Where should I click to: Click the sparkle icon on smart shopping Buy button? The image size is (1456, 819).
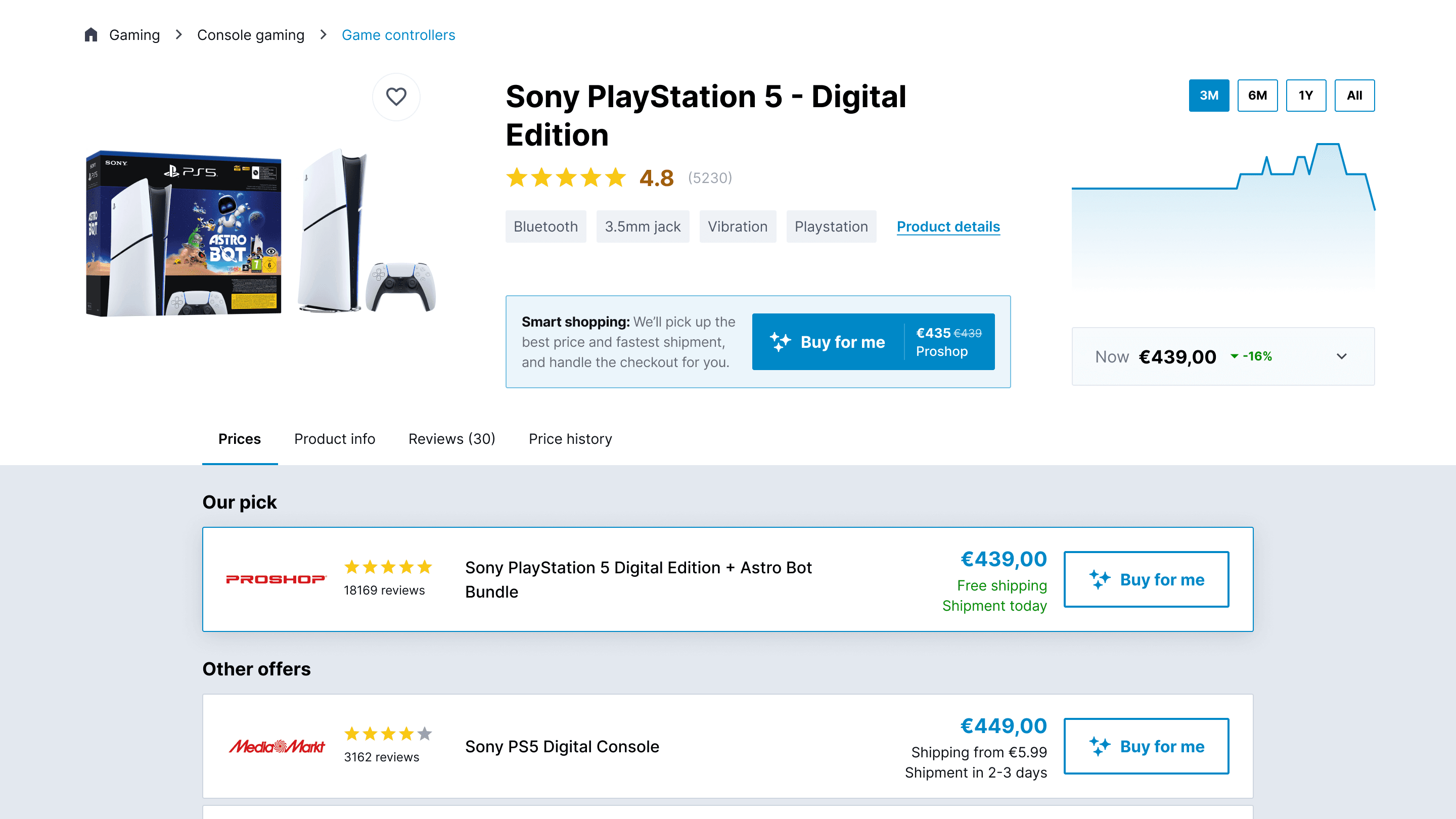[781, 341]
